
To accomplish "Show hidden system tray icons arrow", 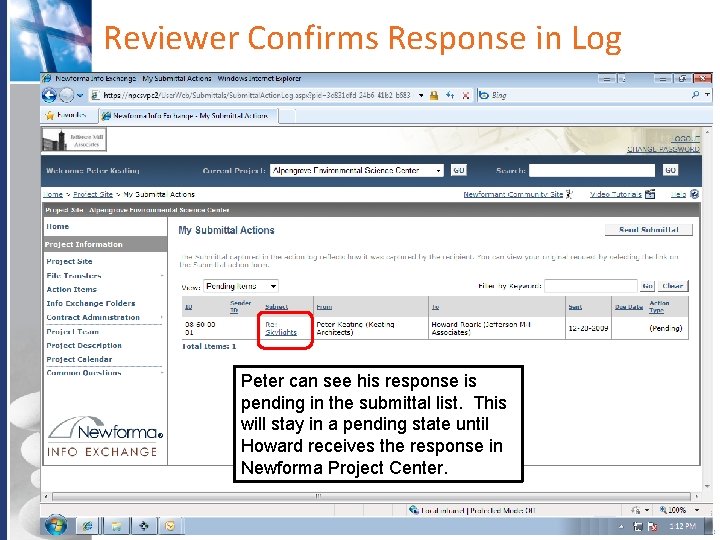I will click(621, 527).
